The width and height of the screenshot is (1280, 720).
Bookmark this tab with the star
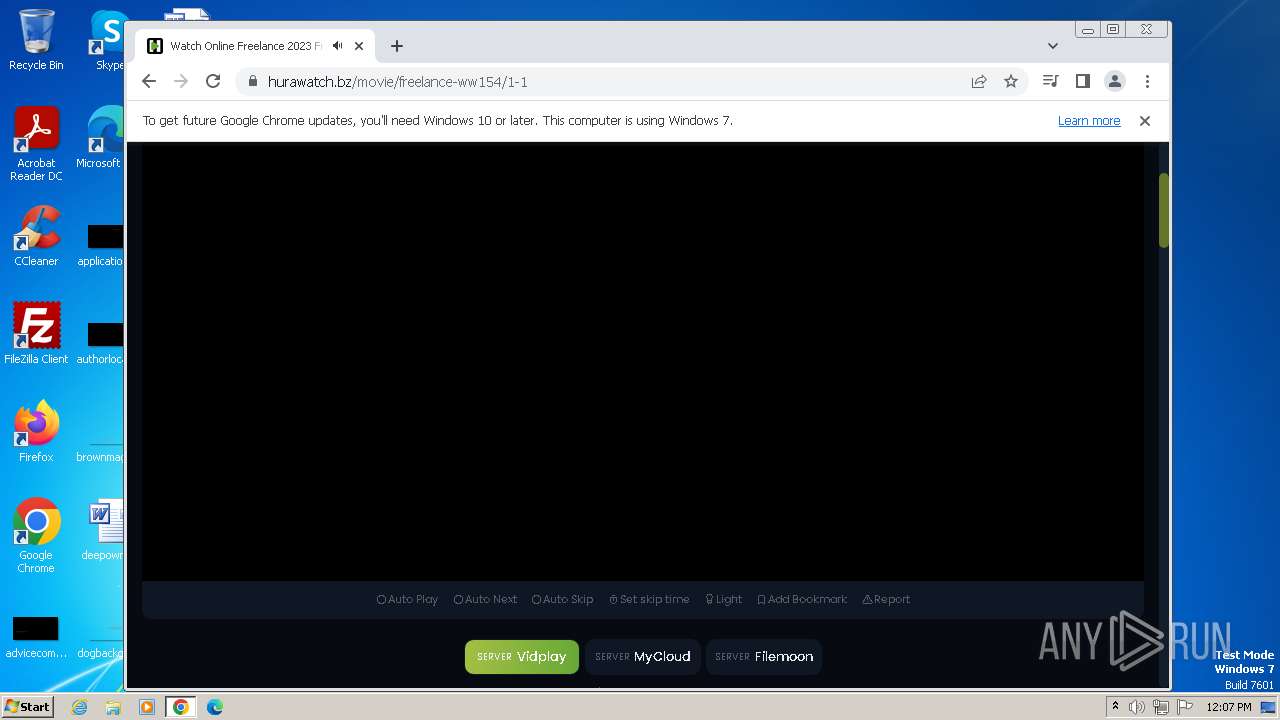[x=1011, y=82]
